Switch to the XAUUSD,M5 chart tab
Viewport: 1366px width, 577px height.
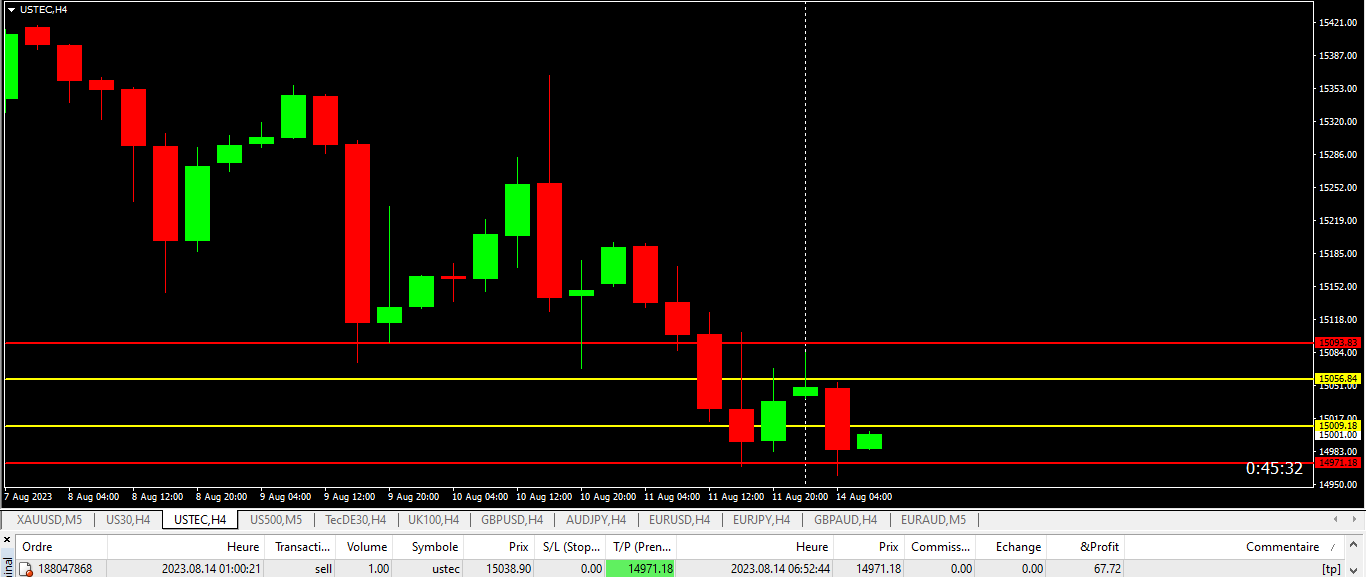coord(49,520)
